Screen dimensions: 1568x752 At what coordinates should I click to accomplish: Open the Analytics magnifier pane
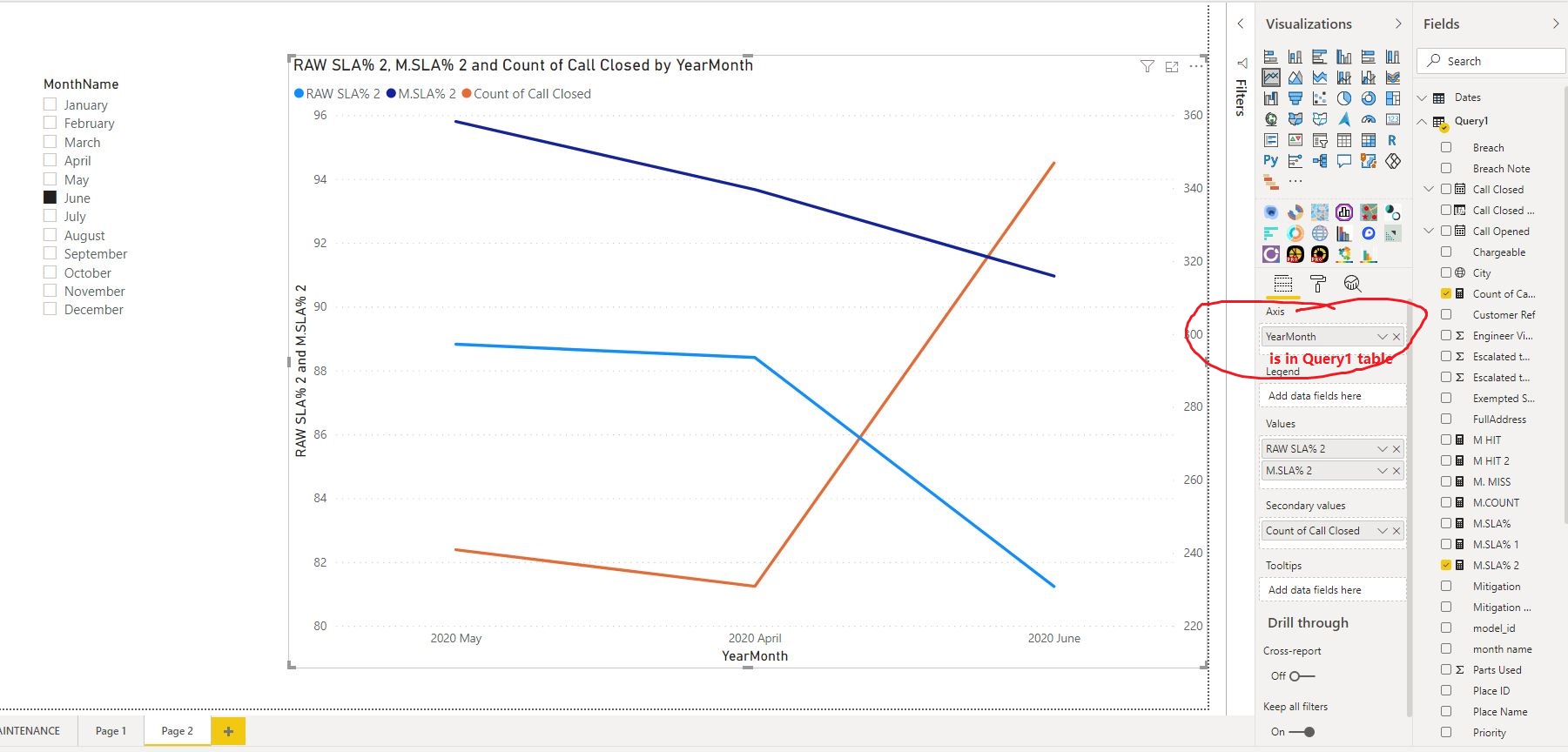point(1352,284)
